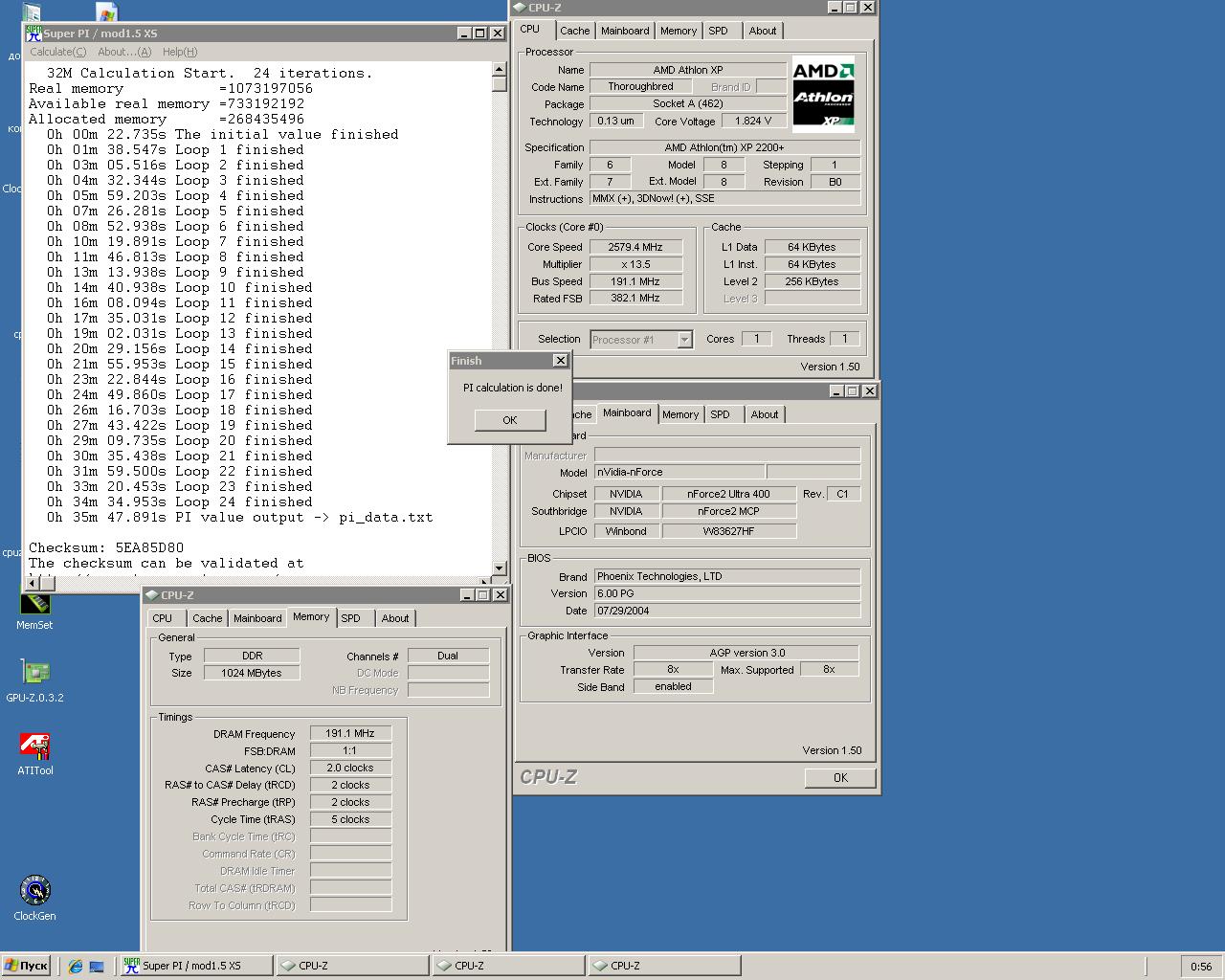Switch to Memory tab in top CPU-Z window
The image size is (1225, 980).
point(679,31)
